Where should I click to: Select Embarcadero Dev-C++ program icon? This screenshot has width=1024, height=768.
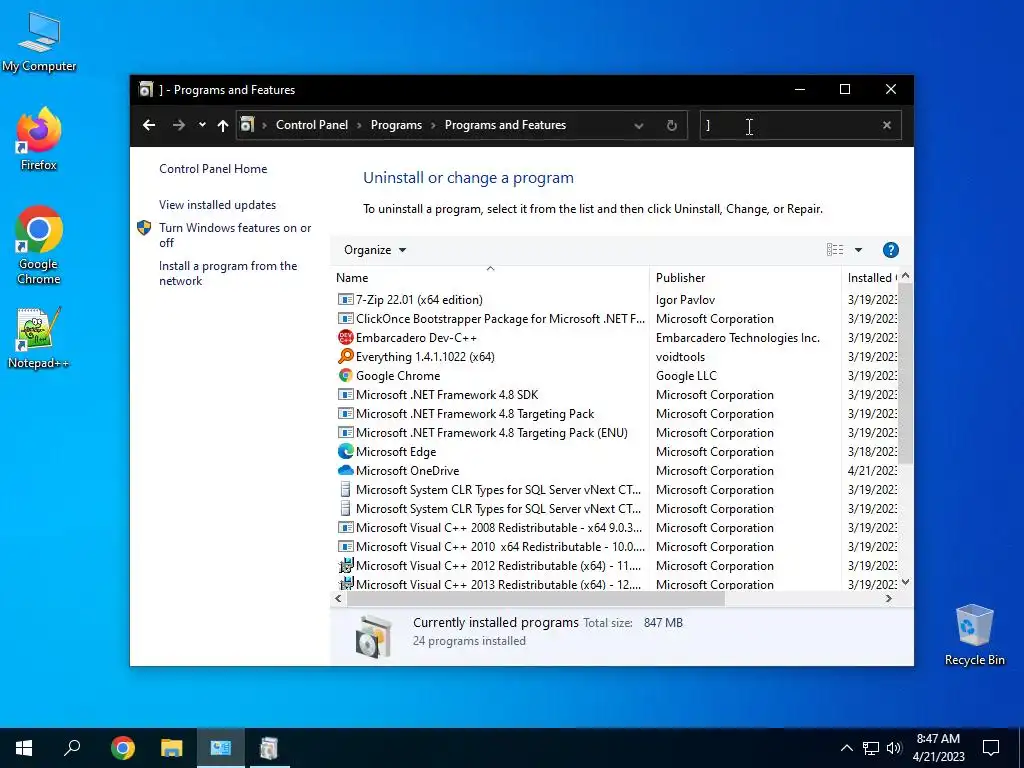345,338
